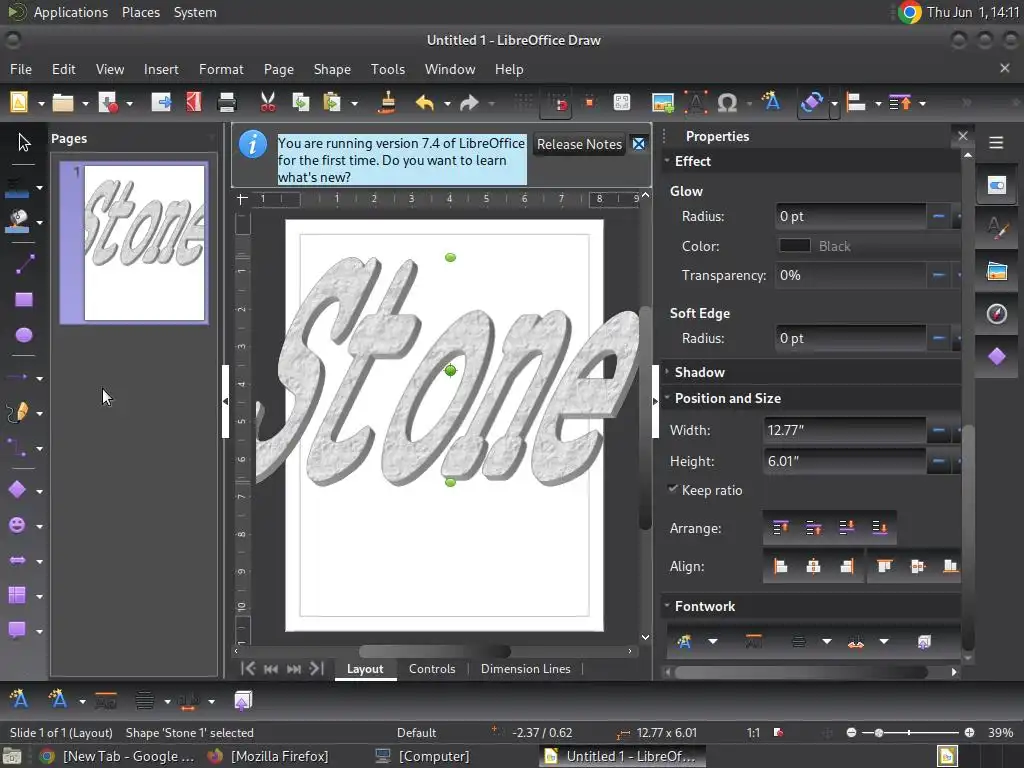Open the Symbol Shapes smiley tool
The image size is (1024, 768).
(18, 525)
